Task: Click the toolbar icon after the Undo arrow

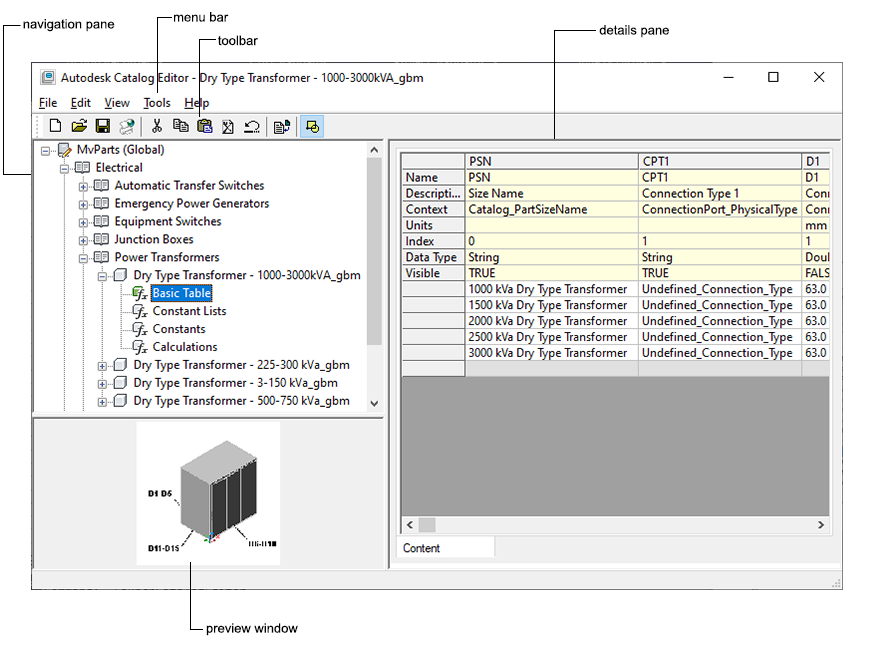Action: [282, 127]
